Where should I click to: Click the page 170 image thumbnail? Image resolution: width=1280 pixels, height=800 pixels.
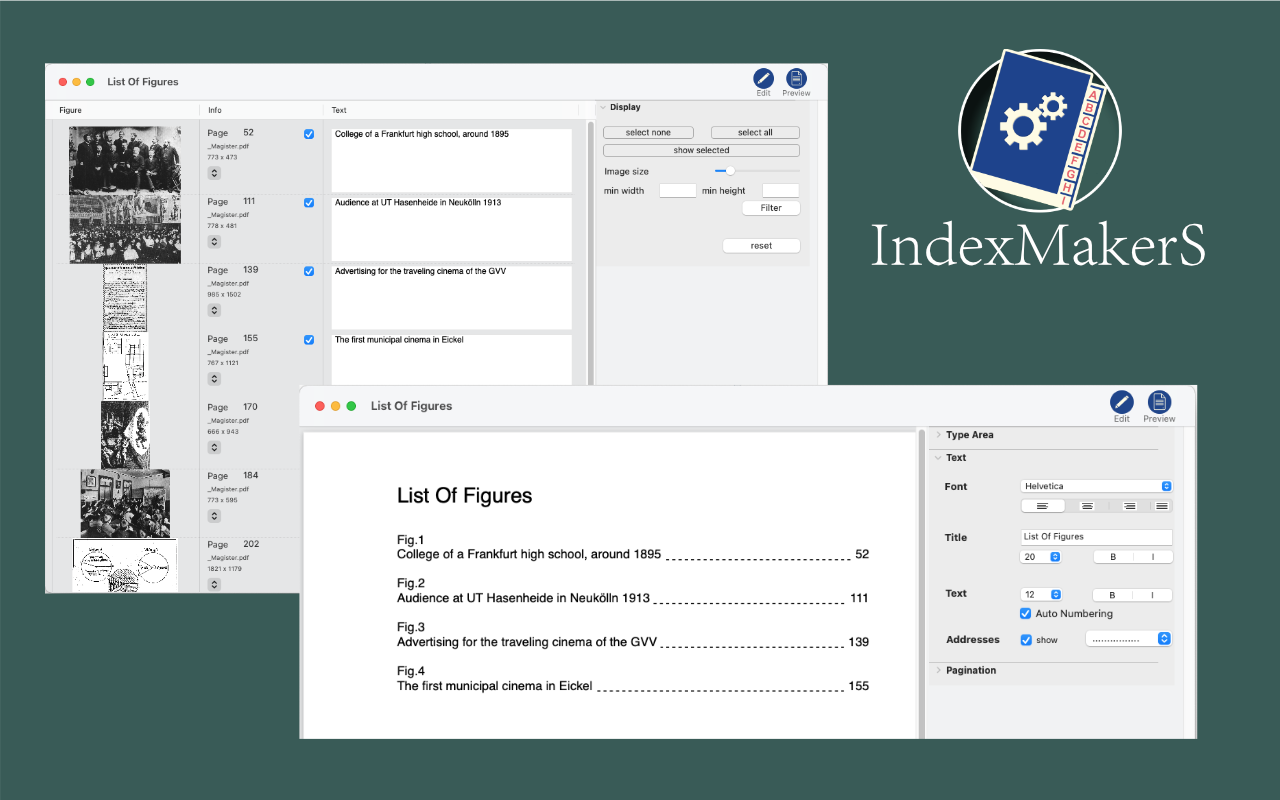click(125, 434)
